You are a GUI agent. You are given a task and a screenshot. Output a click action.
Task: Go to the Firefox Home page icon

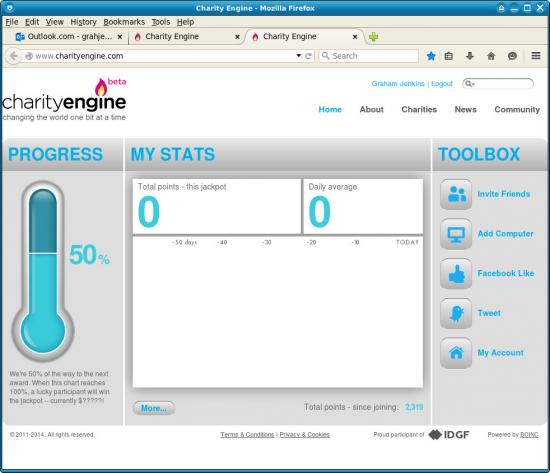(x=491, y=56)
